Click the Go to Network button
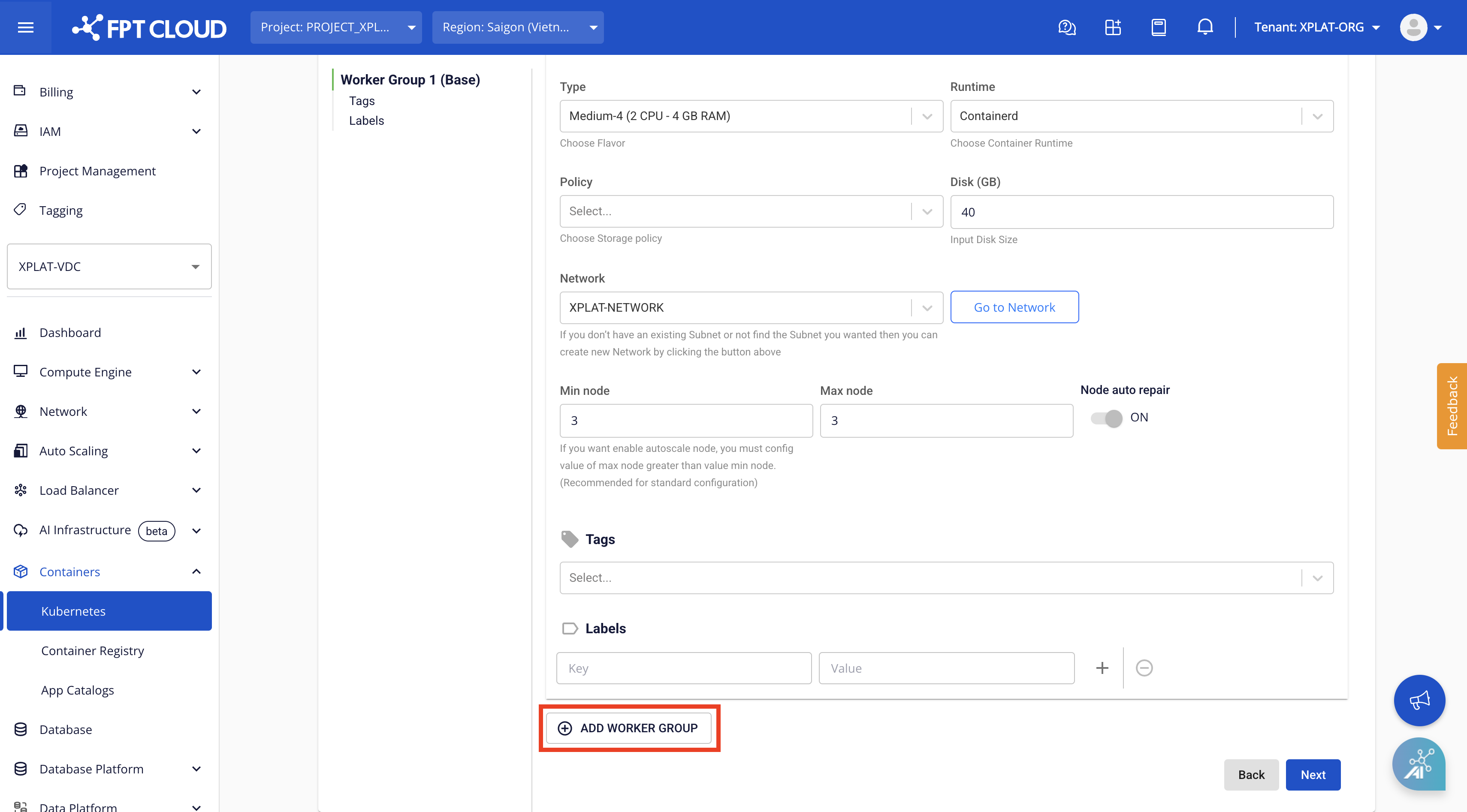 (x=1014, y=307)
